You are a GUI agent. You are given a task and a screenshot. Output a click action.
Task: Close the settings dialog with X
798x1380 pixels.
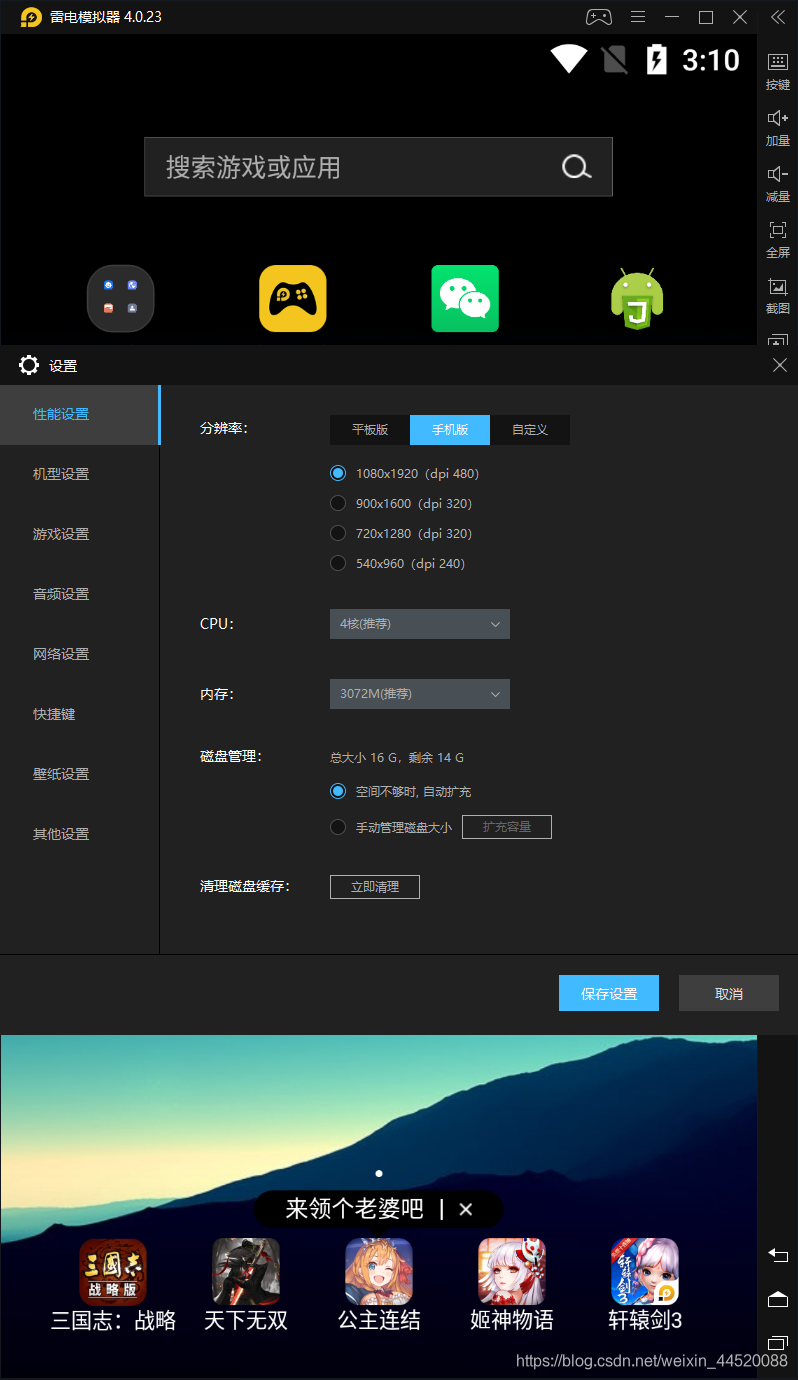click(780, 365)
